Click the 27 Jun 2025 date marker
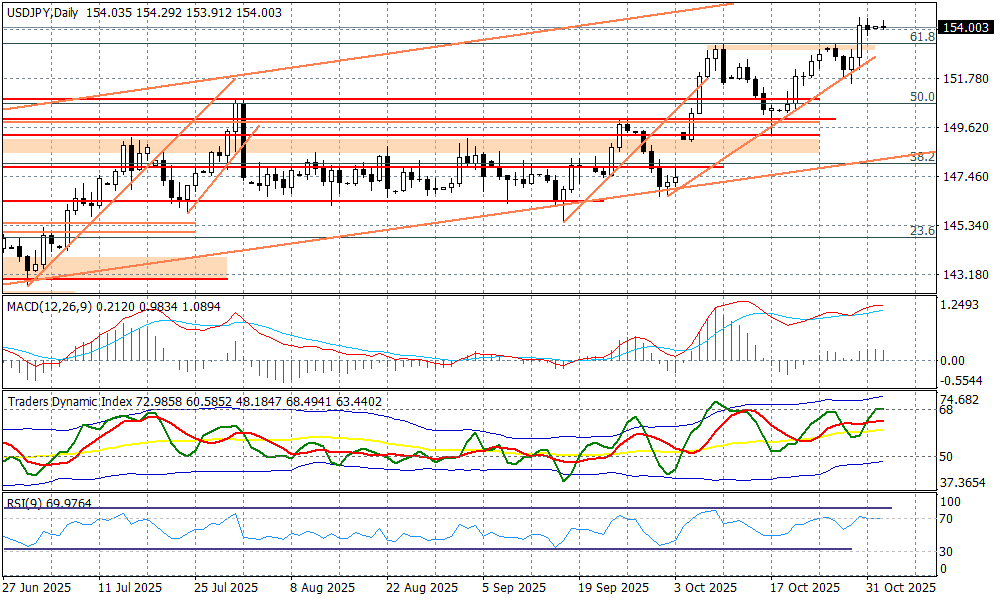 pos(37,587)
